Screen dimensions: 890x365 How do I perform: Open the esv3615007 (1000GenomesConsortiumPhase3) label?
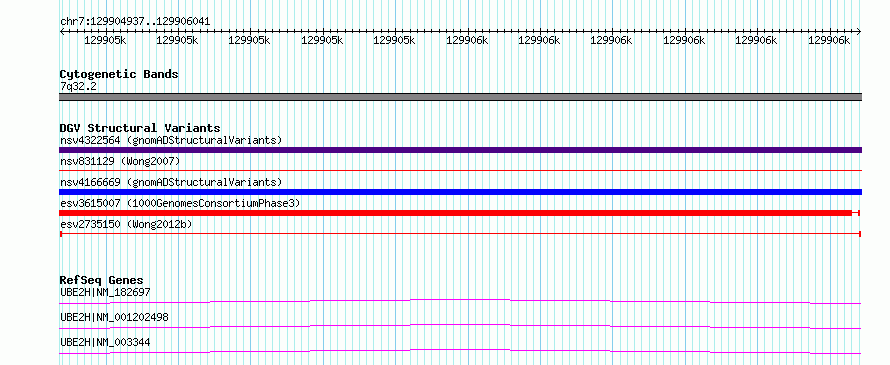[x=180, y=203]
